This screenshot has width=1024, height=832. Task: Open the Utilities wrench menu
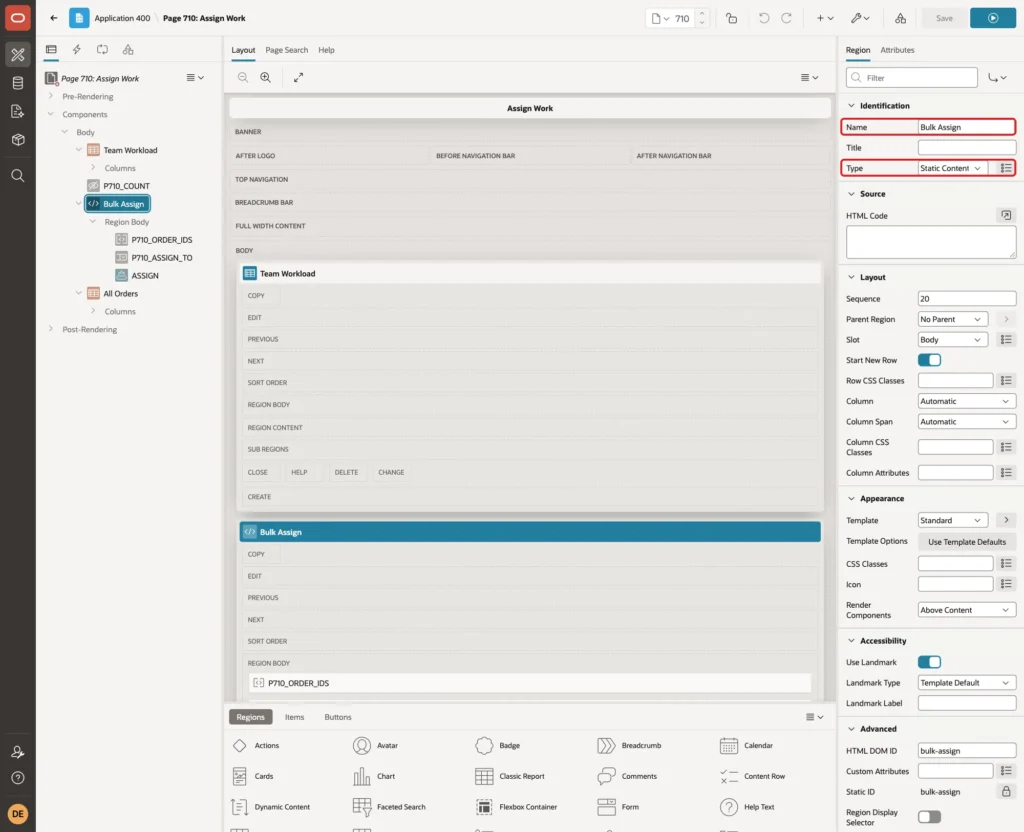(x=859, y=18)
